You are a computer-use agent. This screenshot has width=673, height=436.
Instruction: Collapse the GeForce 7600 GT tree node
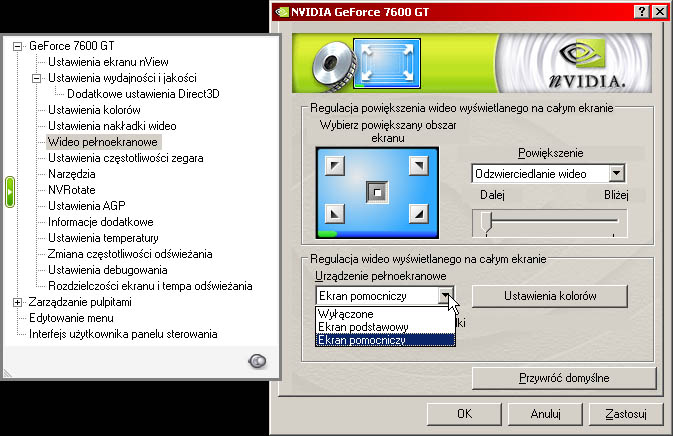tap(17, 46)
